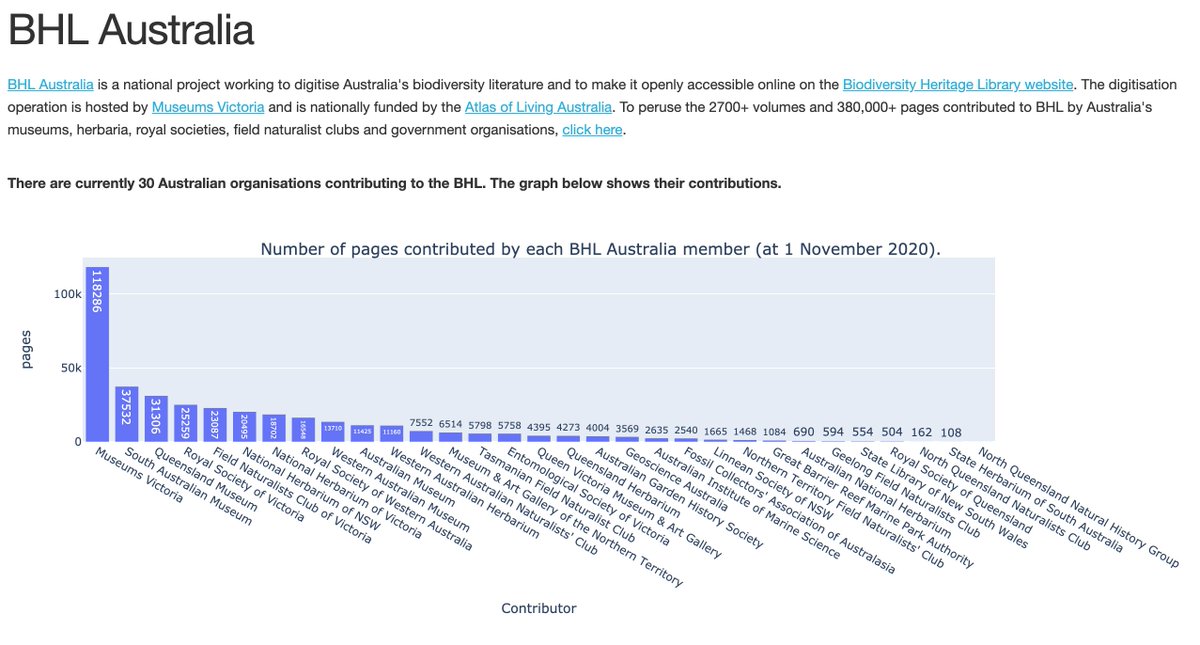This screenshot has height=645, width=1200.
Task: Click the 'Museums Victoria' x-axis label
Action: (x=138, y=475)
